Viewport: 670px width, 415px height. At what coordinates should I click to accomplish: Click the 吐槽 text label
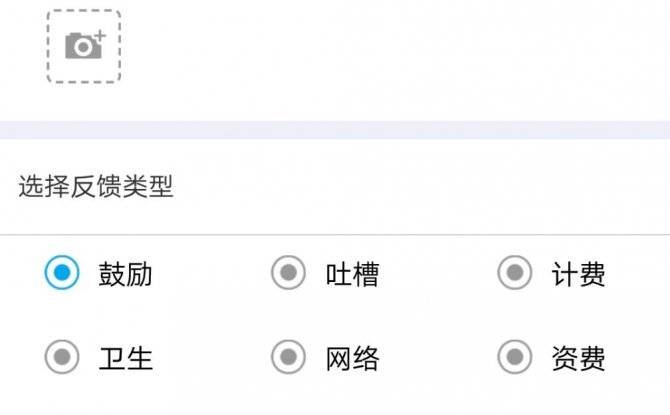tap(352, 274)
